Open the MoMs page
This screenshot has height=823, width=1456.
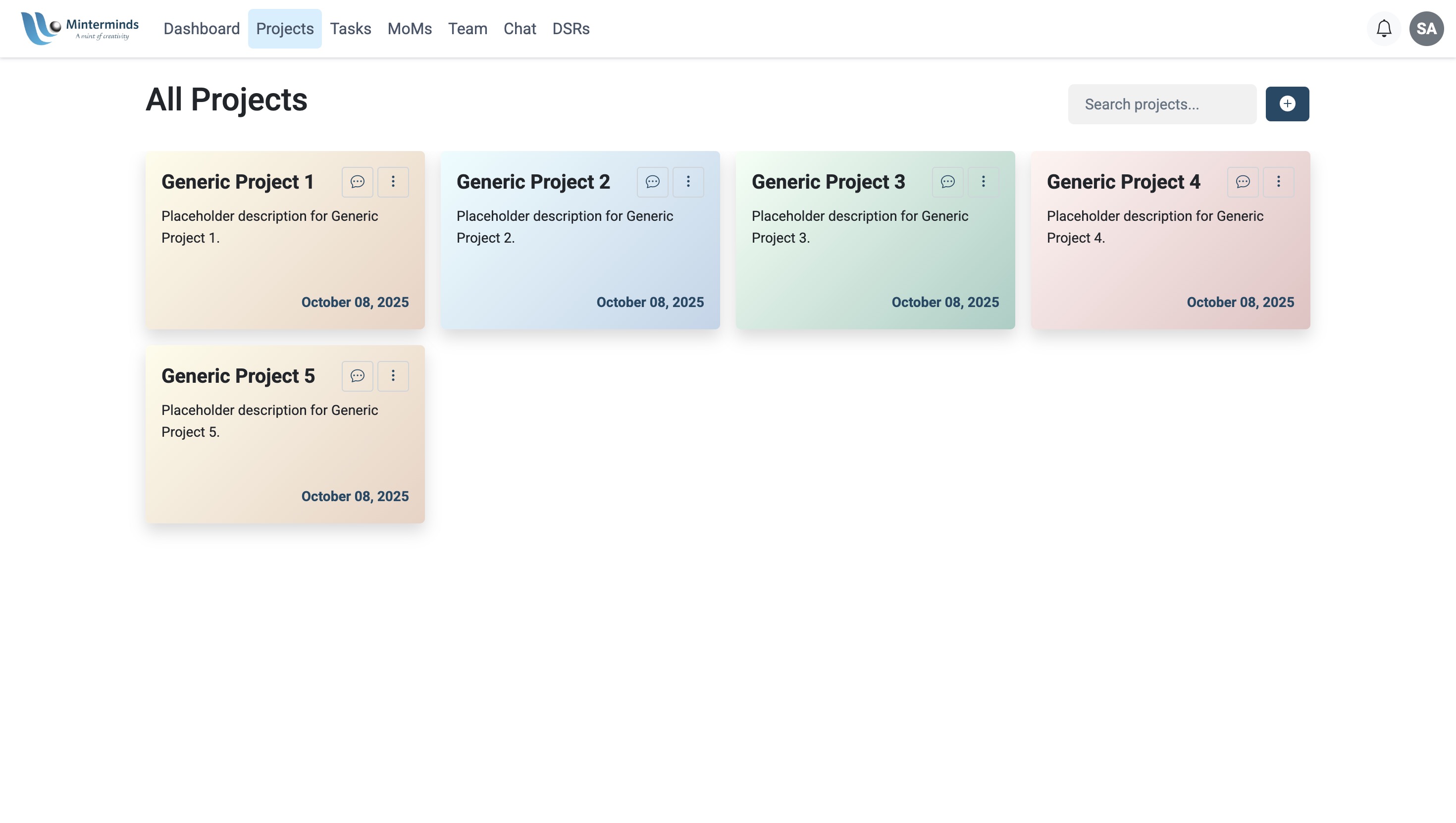coord(409,29)
